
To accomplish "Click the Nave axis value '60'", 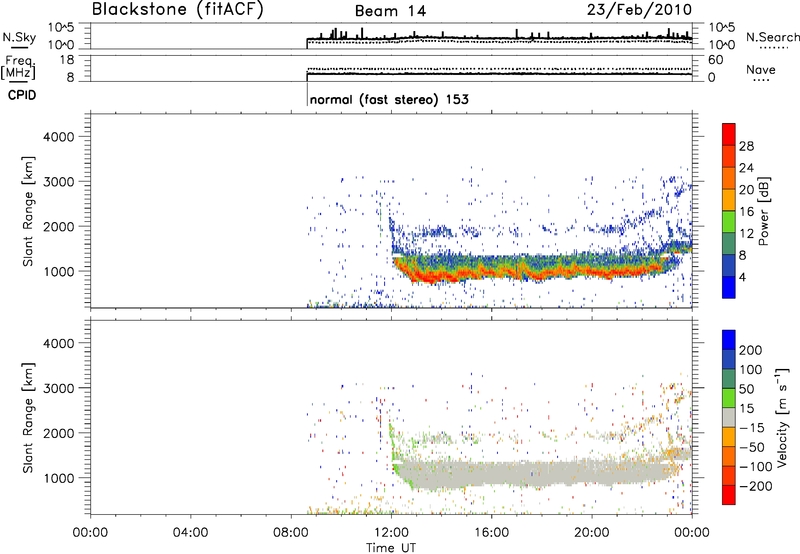I will pos(715,60).
